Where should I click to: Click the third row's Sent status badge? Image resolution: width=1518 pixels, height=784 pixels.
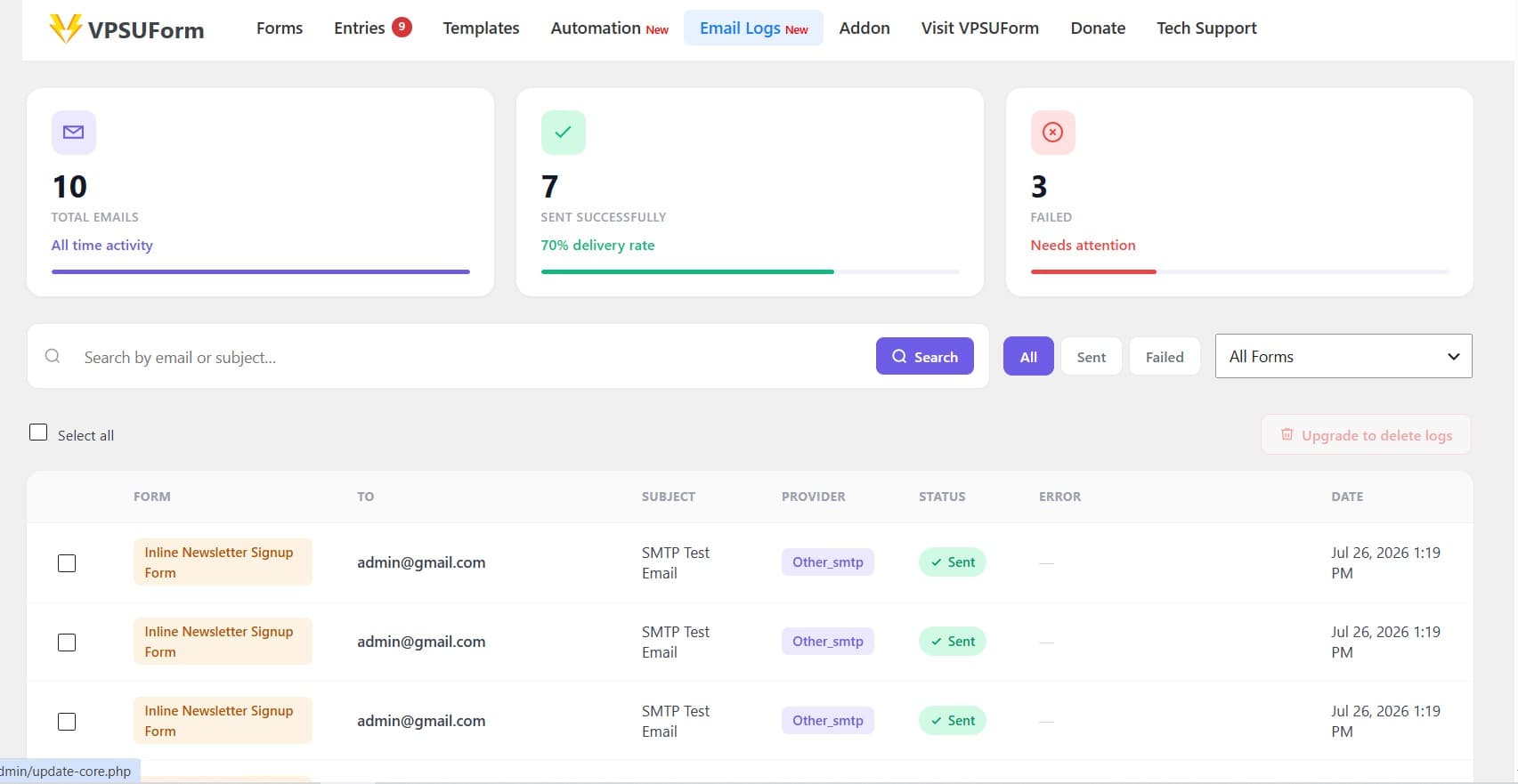pyautogui.click(x=953, y=721)
